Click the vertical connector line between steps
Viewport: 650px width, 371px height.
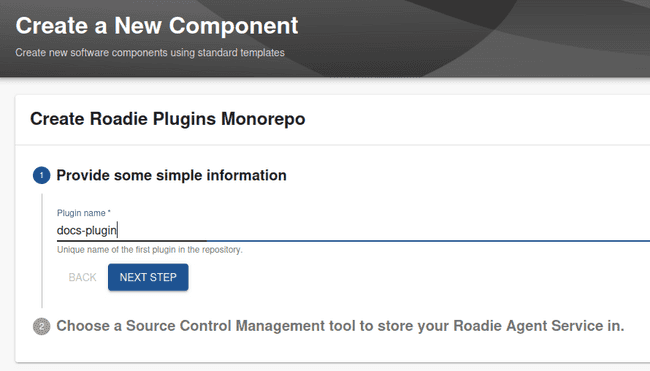[x=42, y=251]
